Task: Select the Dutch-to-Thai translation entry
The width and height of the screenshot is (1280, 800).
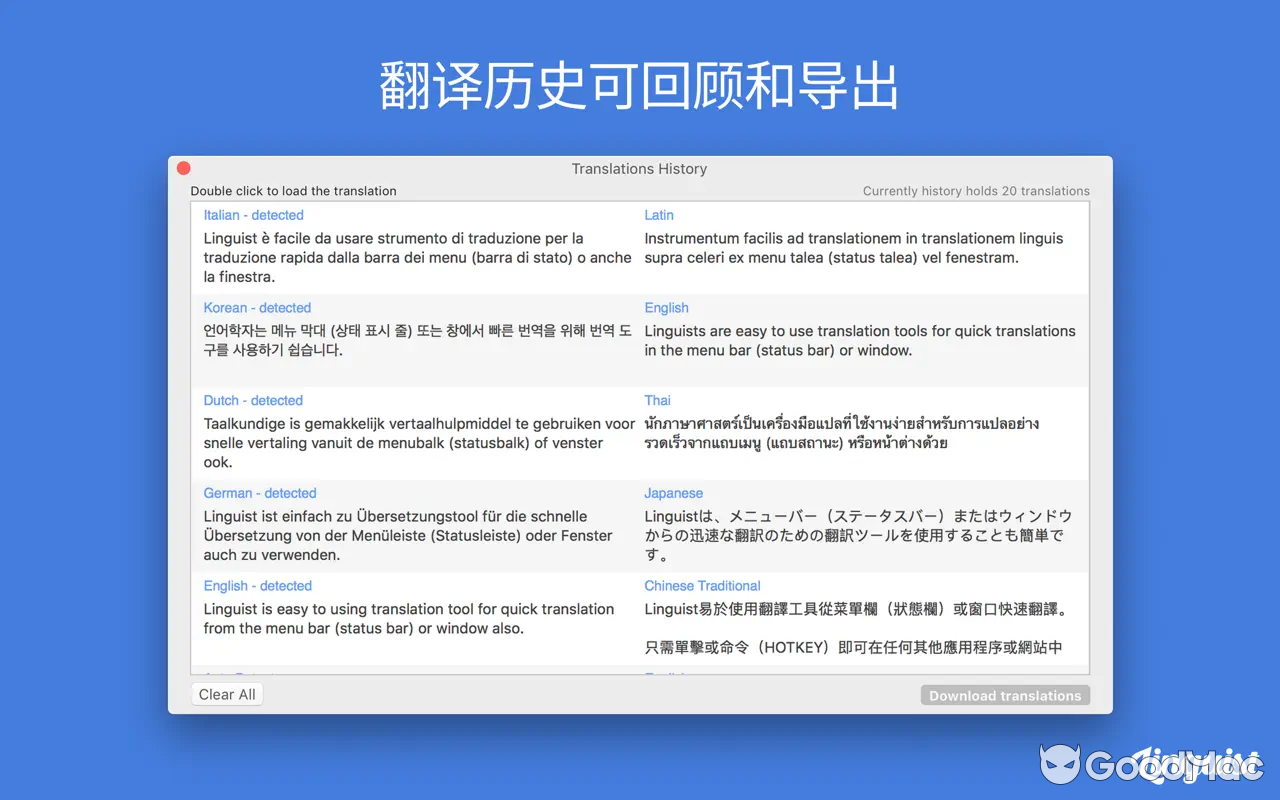Action: 640,435
